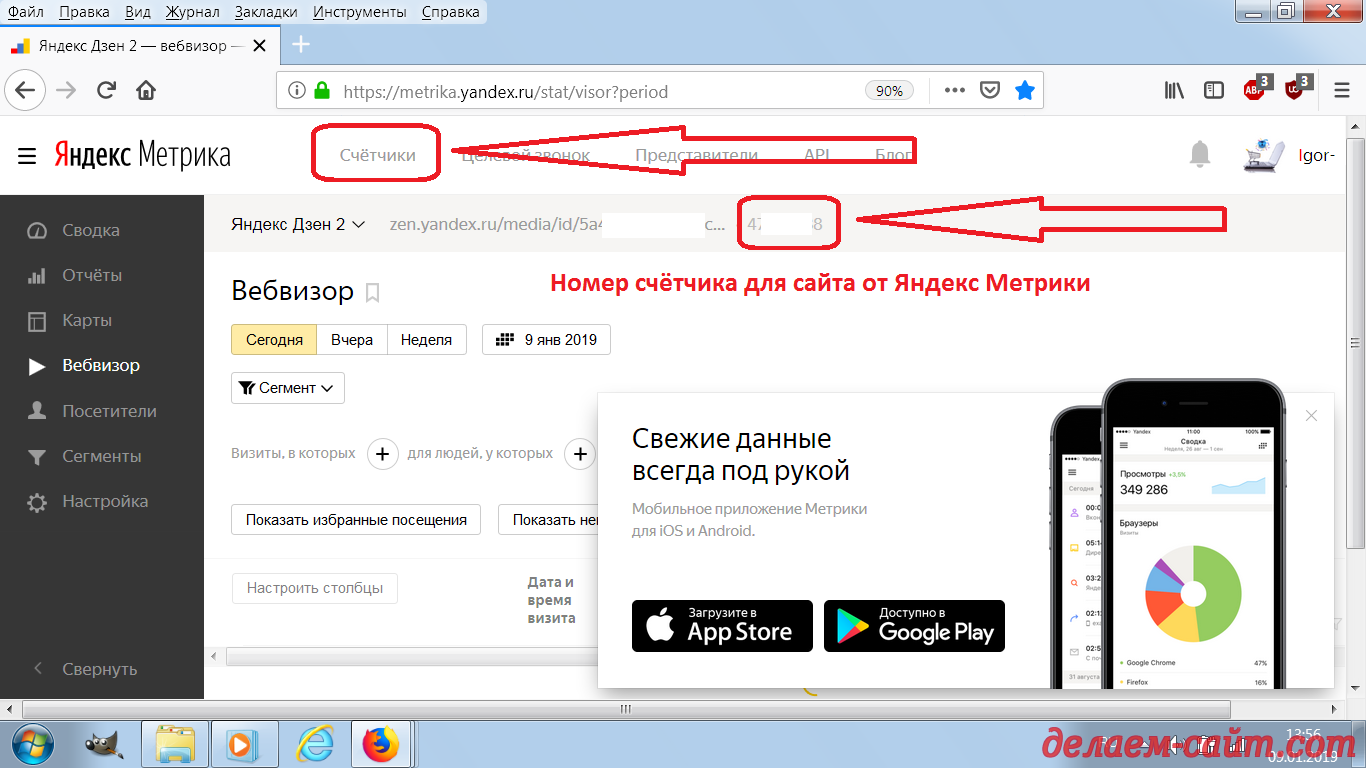Click the page horizontal scrollbar
This screenshot has width=1366, height=768.
click(x=628, y=710)
